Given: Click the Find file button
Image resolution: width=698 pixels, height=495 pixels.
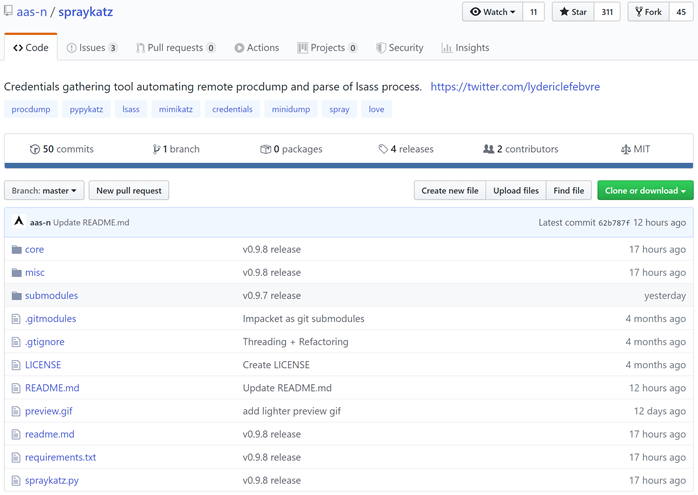Looking at the screenshot, I should pyautogui.click(x=568, y=191).
